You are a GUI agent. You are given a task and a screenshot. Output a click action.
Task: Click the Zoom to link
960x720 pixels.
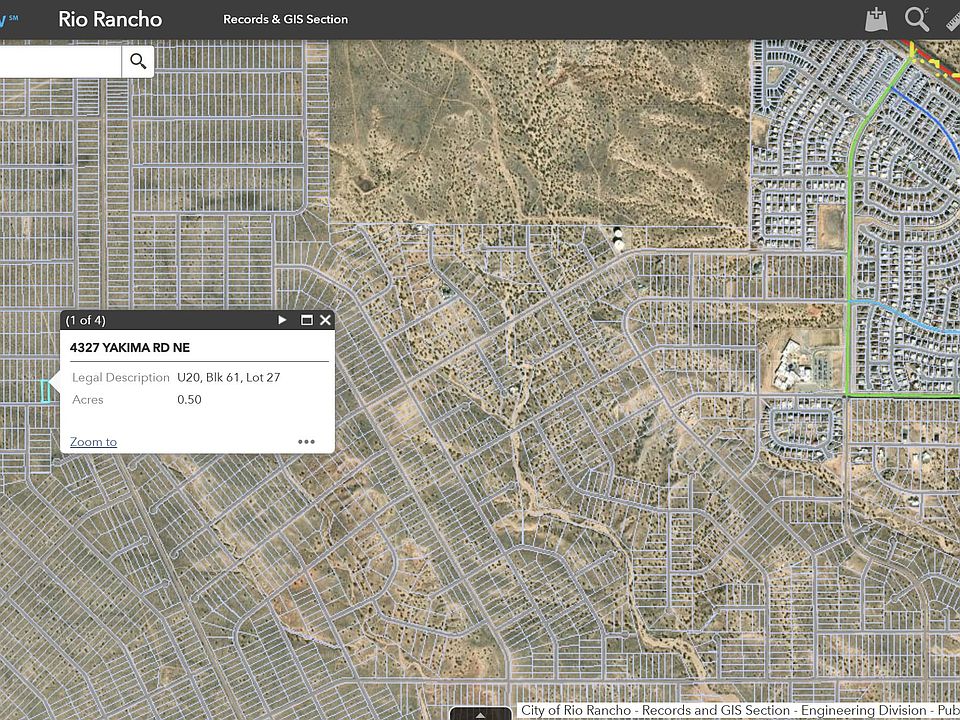point(93,442)
